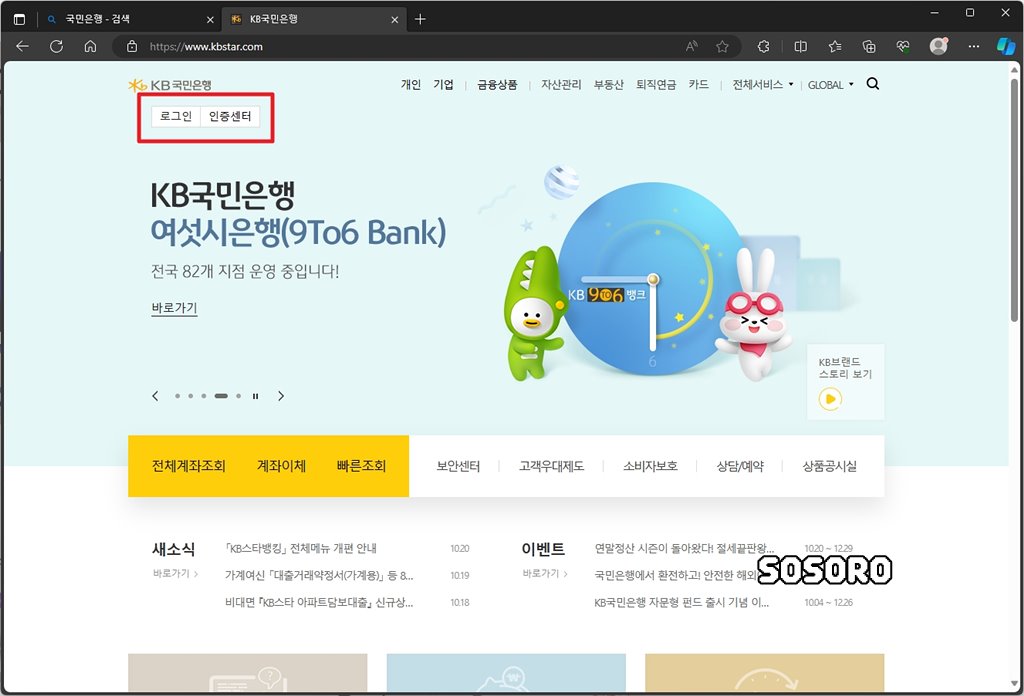Open settings and more ellipsis menu
The width and height of the screenshot is (1024, 696).
(974, 46)
